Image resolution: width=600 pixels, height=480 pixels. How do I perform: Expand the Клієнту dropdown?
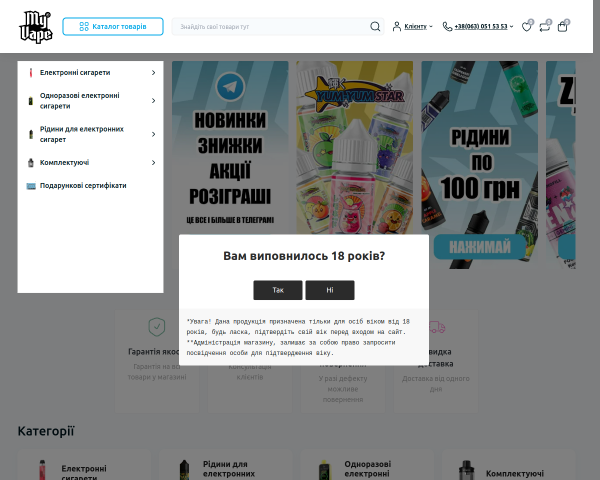pos(418,26)
